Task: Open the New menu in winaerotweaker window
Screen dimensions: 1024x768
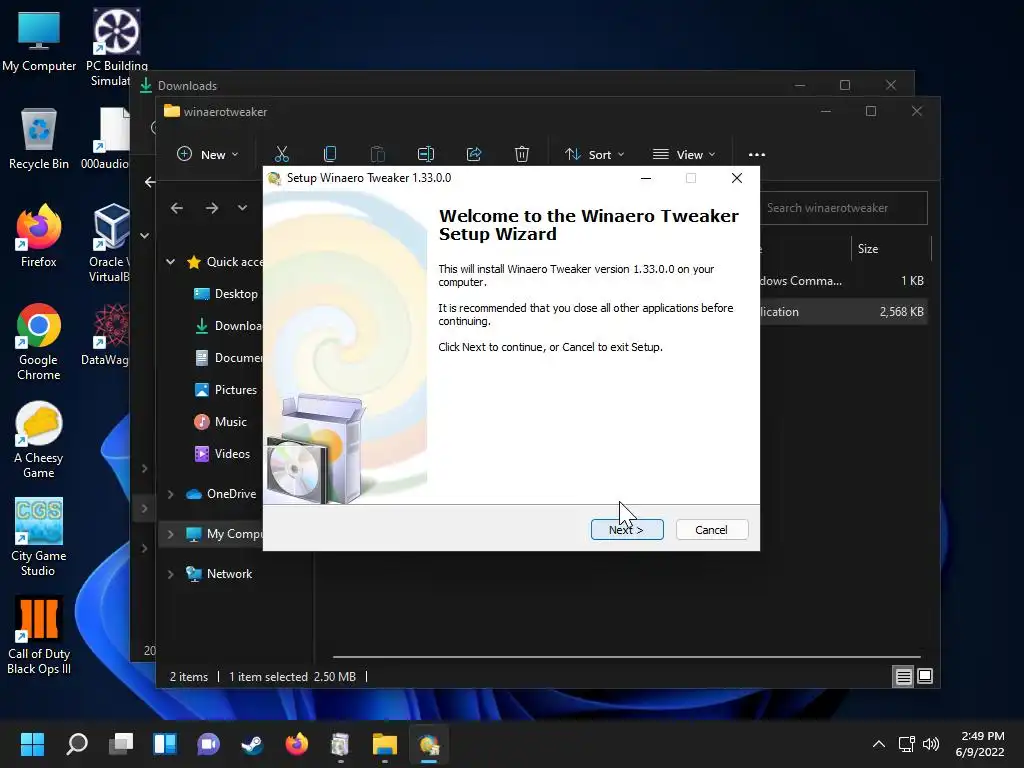Action: tap(208, 155)
